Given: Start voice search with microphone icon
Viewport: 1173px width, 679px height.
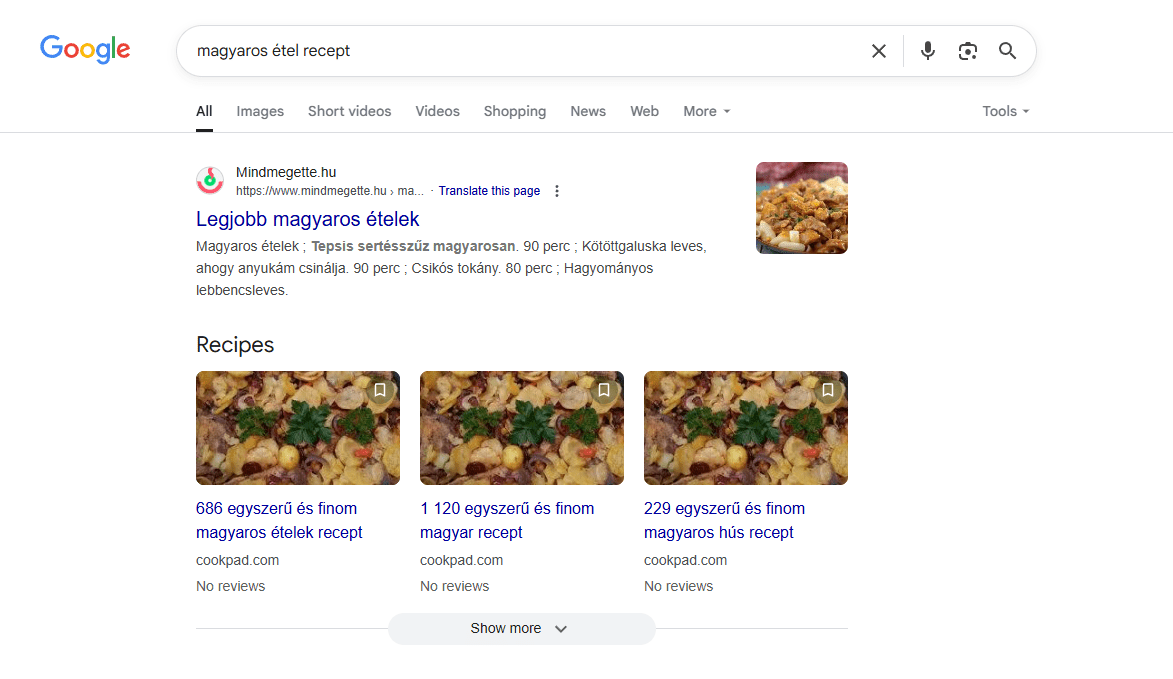Looking at the screenshot, I should pyautogui.click(x=928, y=51).
